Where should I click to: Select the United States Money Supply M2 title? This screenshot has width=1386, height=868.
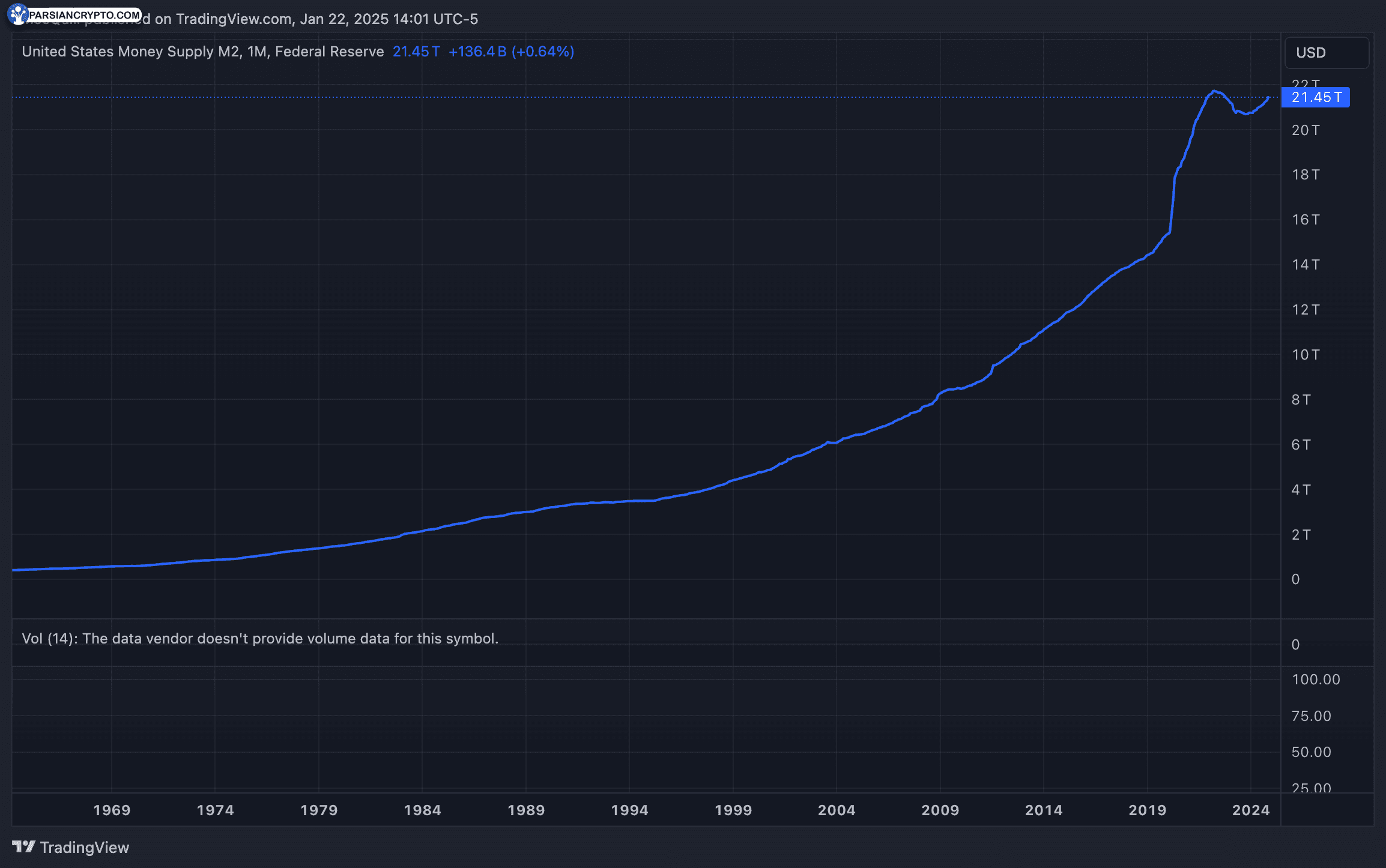[x=202, y=52]
